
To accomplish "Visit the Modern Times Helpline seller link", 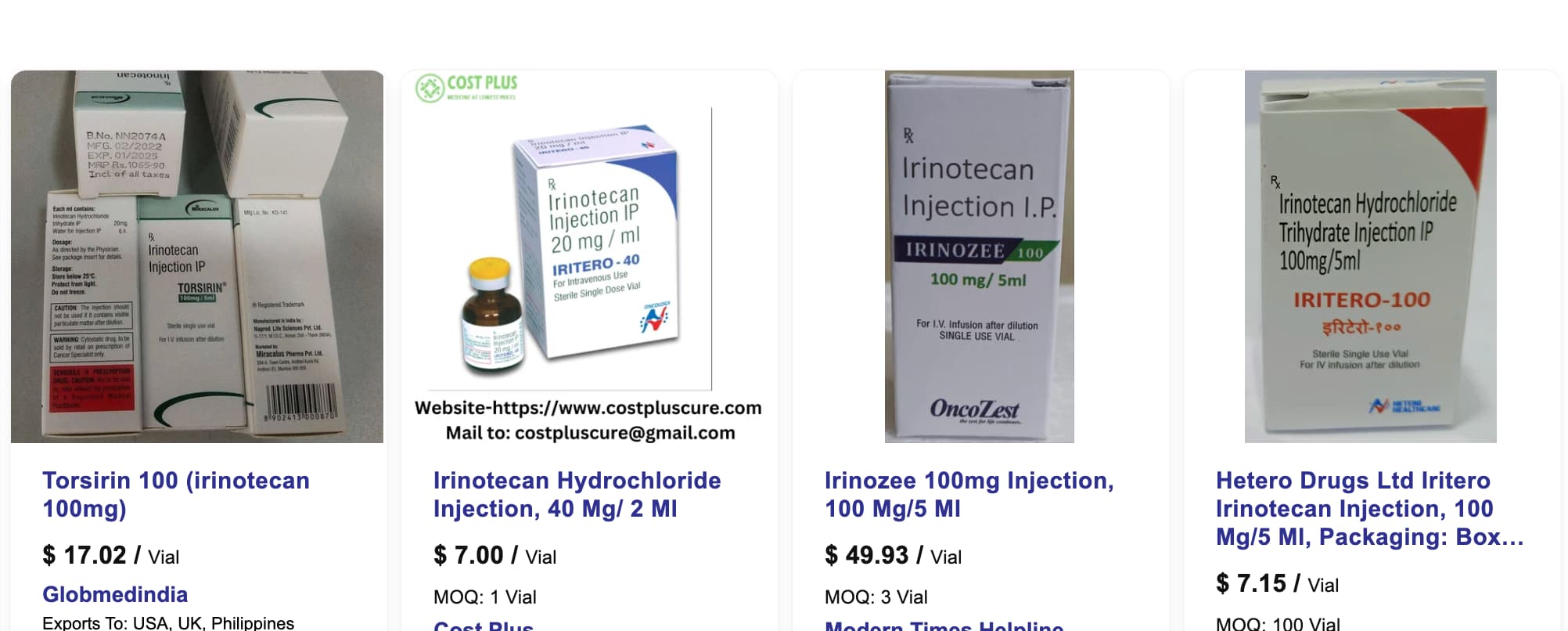I will pos(944,626).
